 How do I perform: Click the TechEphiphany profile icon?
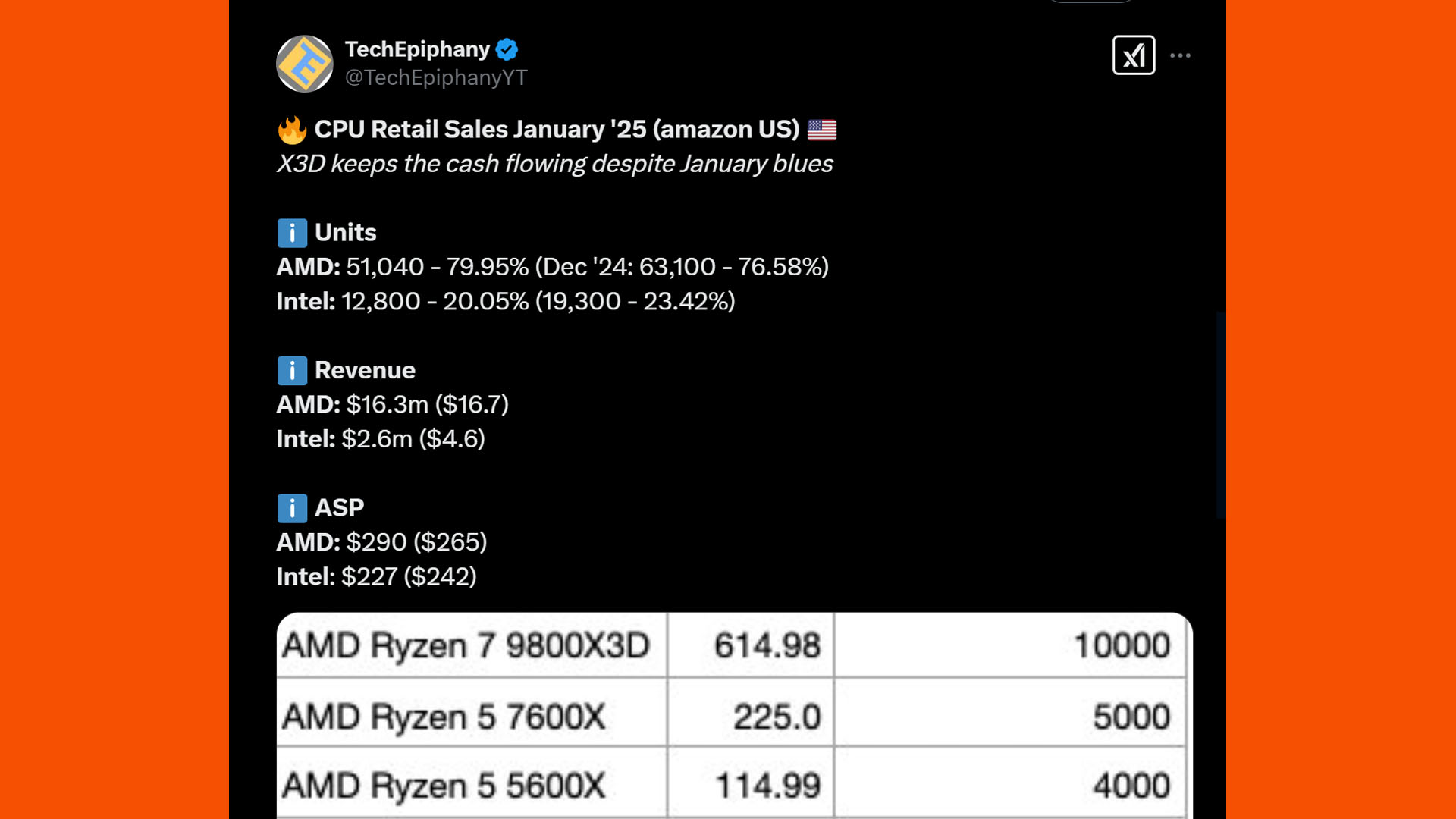[304, 63]
